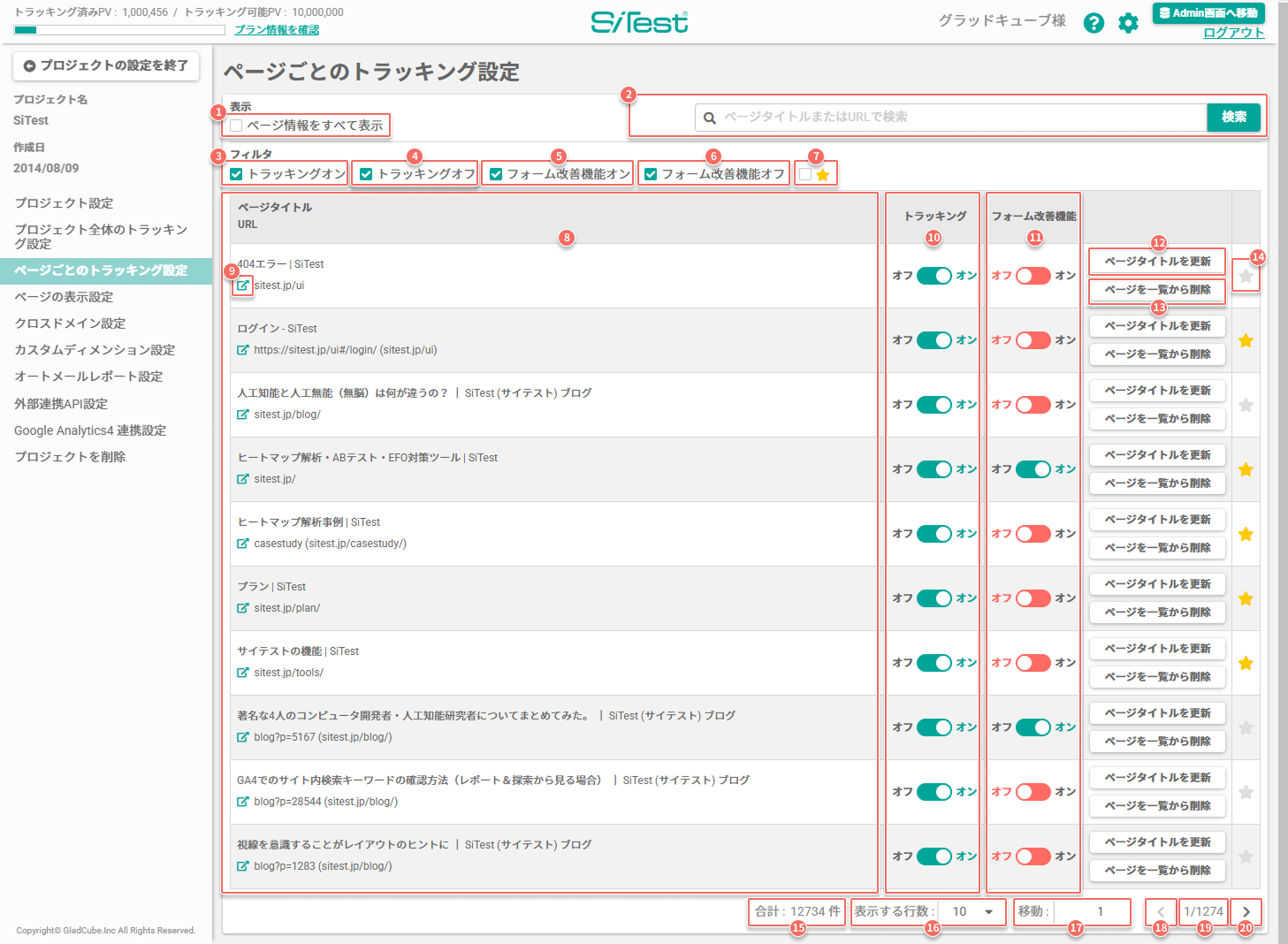Open ページの表示設定 menu item
Image resolution: width=1288 pixels, height=944 pixels.
[x=64, y=297]
